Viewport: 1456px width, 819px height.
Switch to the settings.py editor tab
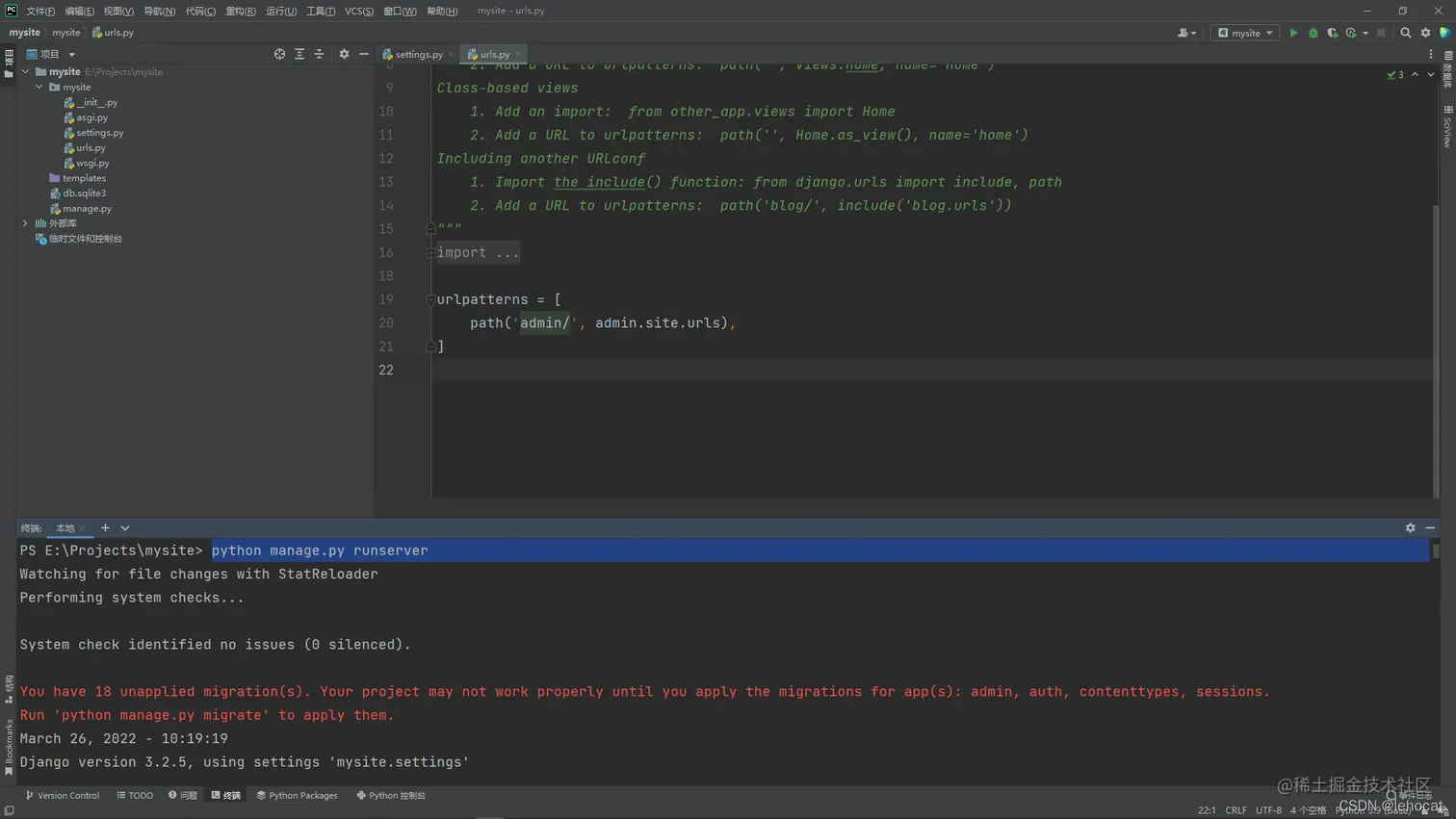pos(413,55)
